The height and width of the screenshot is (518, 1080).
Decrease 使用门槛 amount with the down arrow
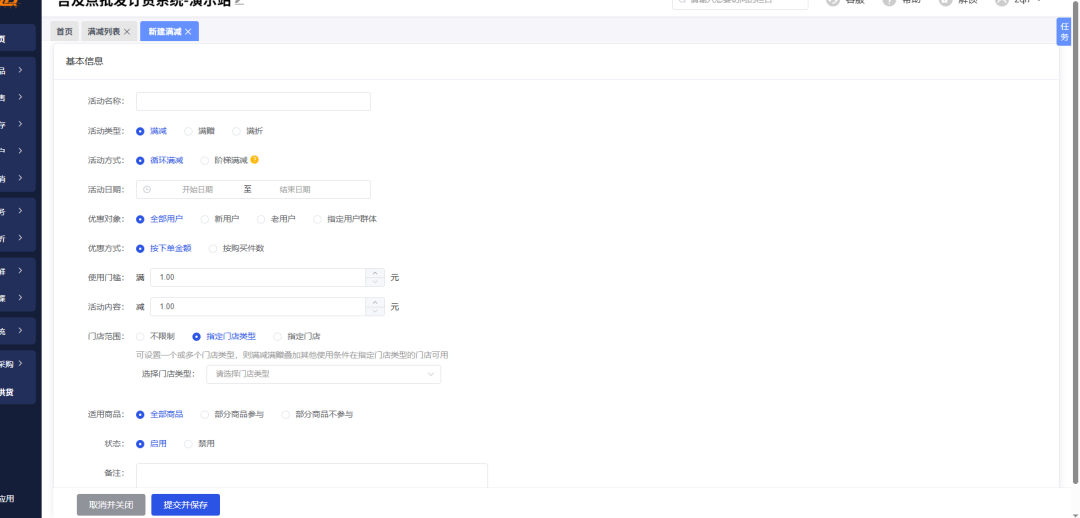click(375, 282)
